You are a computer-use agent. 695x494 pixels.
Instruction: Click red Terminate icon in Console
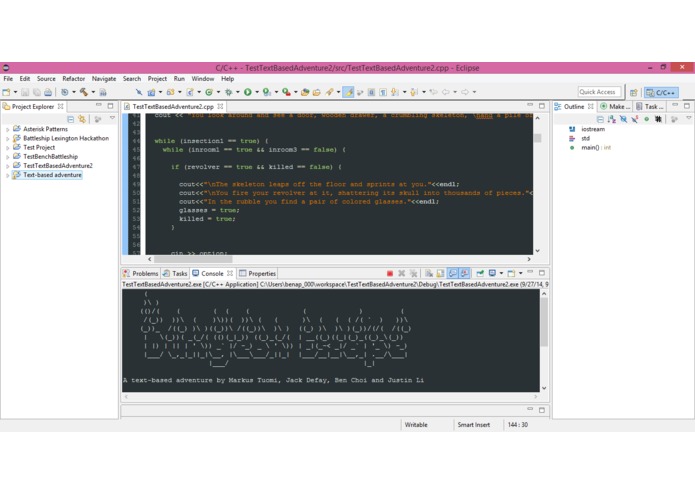tap(390, 273)
